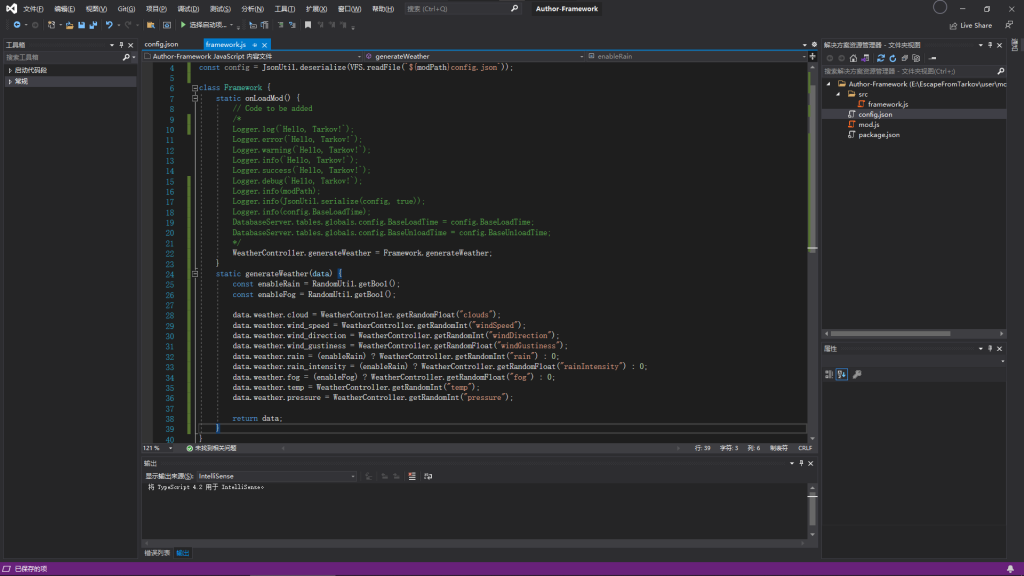This screenshot has width=1024, height=576.
Task: Open the Git(G) menu
Action: click(126, 8)
